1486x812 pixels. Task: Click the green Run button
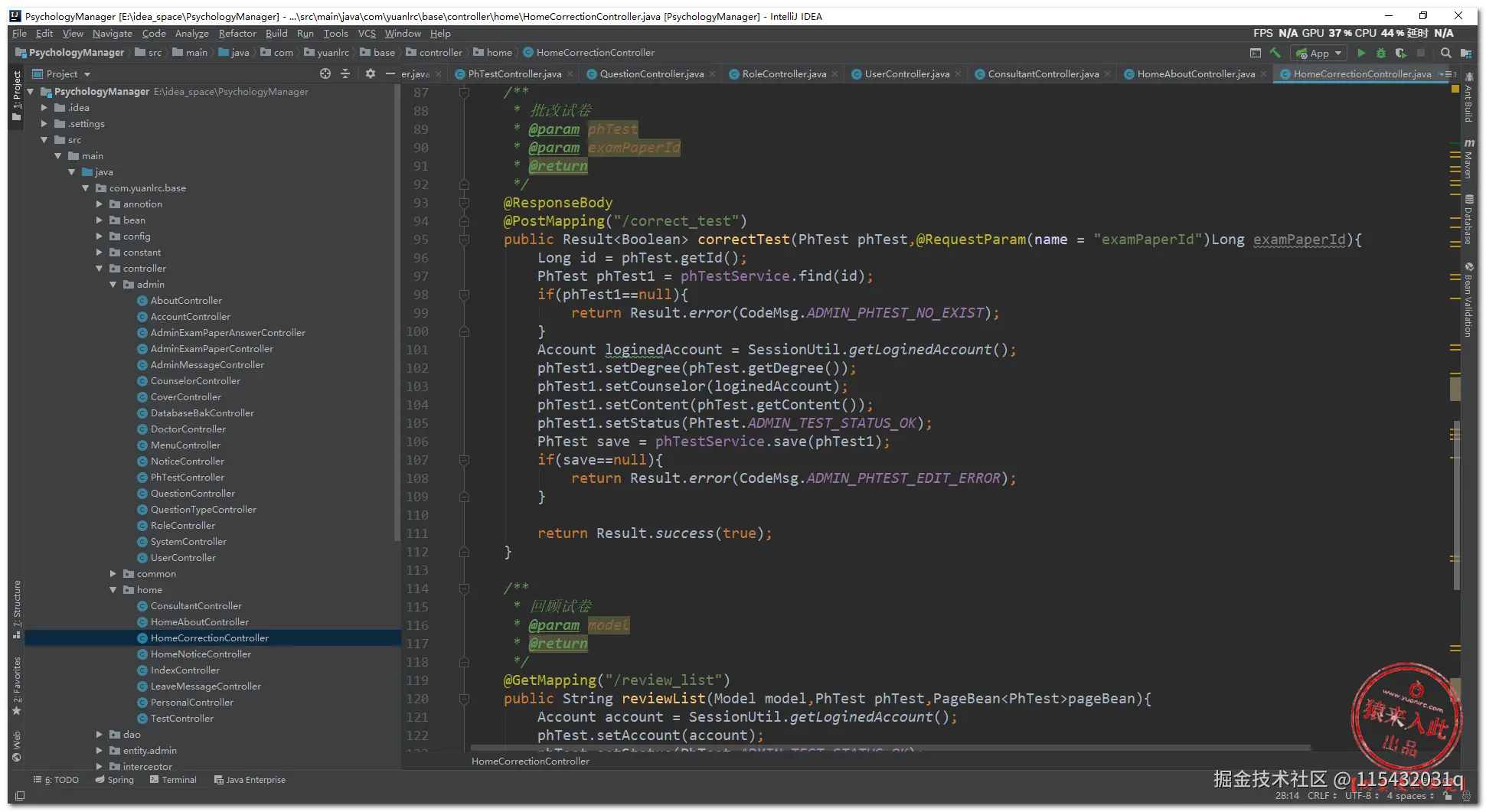1360,53
